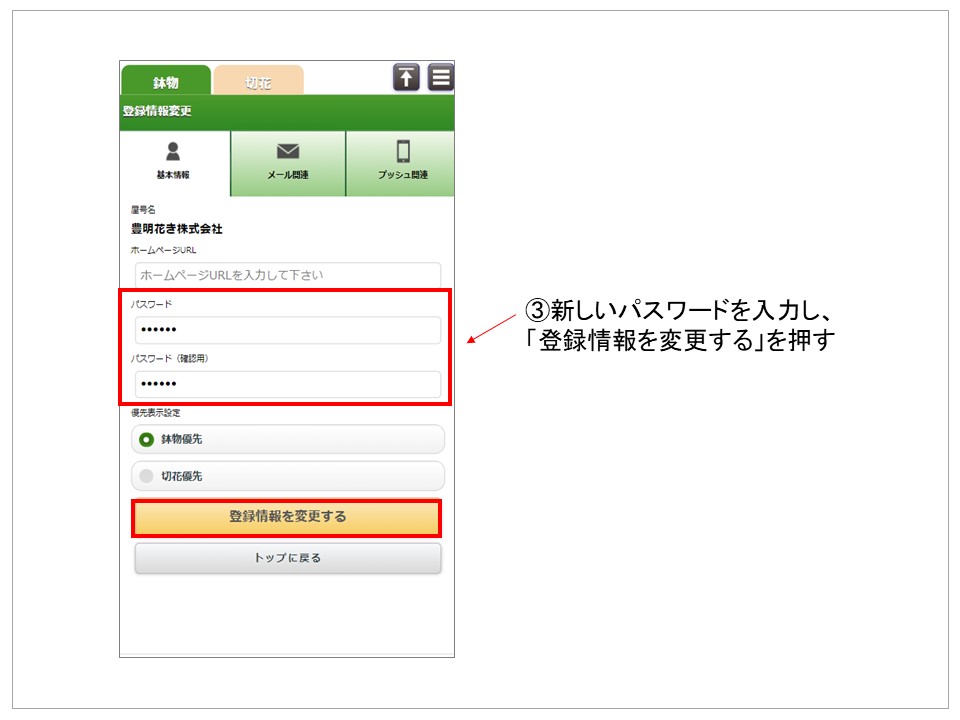Screen dimensions: 960x720
Task: Select the 鉢物優先 radio option
Action: click(x=288, y=440)
